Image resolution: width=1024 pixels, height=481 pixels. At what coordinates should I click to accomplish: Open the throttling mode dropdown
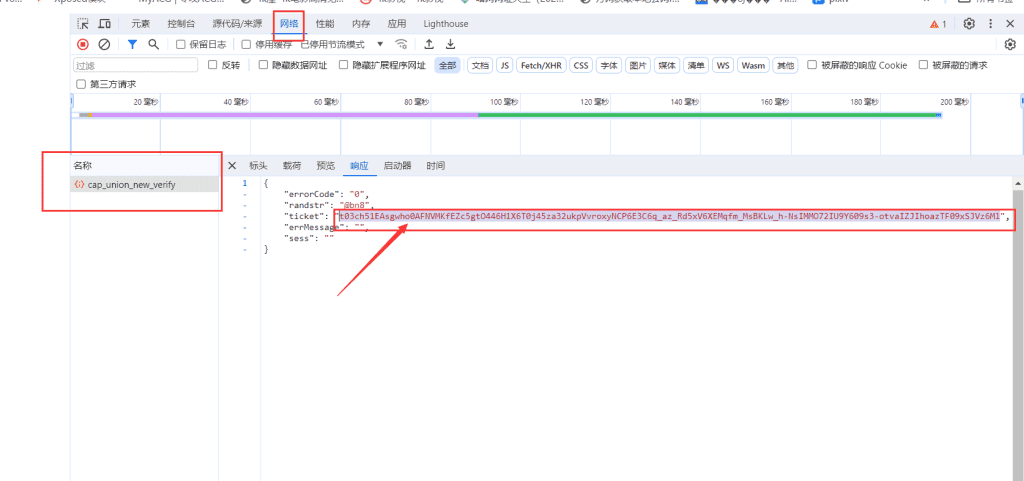point(379,44)
